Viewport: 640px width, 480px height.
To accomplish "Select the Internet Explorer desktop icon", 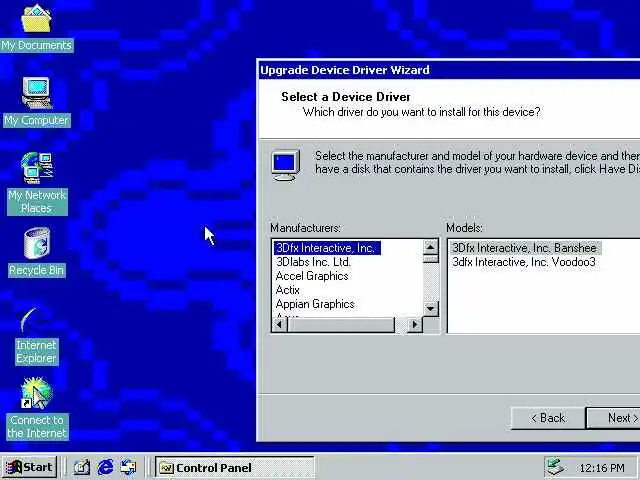I will pyautogui.click(x=36, y=336).
